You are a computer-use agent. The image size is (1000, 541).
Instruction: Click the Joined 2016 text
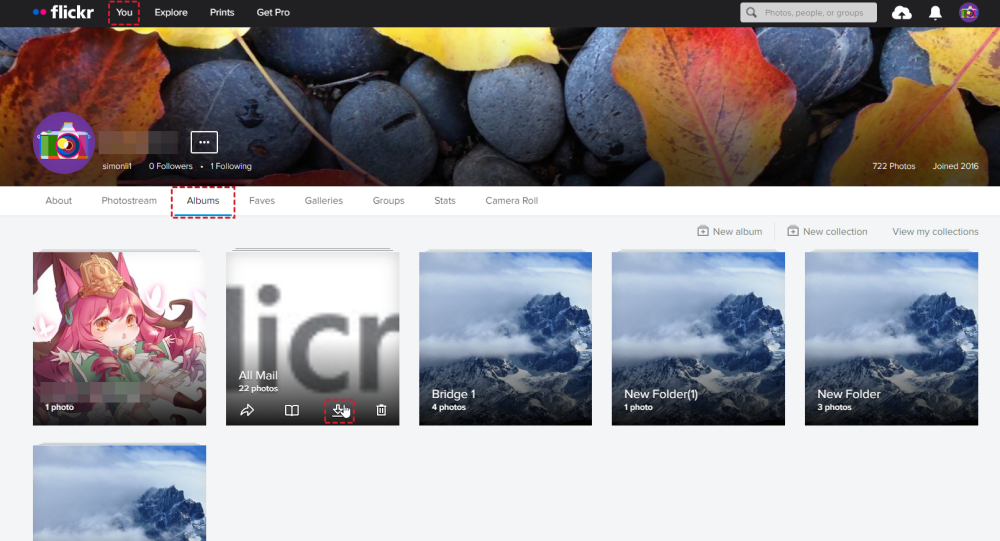coord(955,166)
